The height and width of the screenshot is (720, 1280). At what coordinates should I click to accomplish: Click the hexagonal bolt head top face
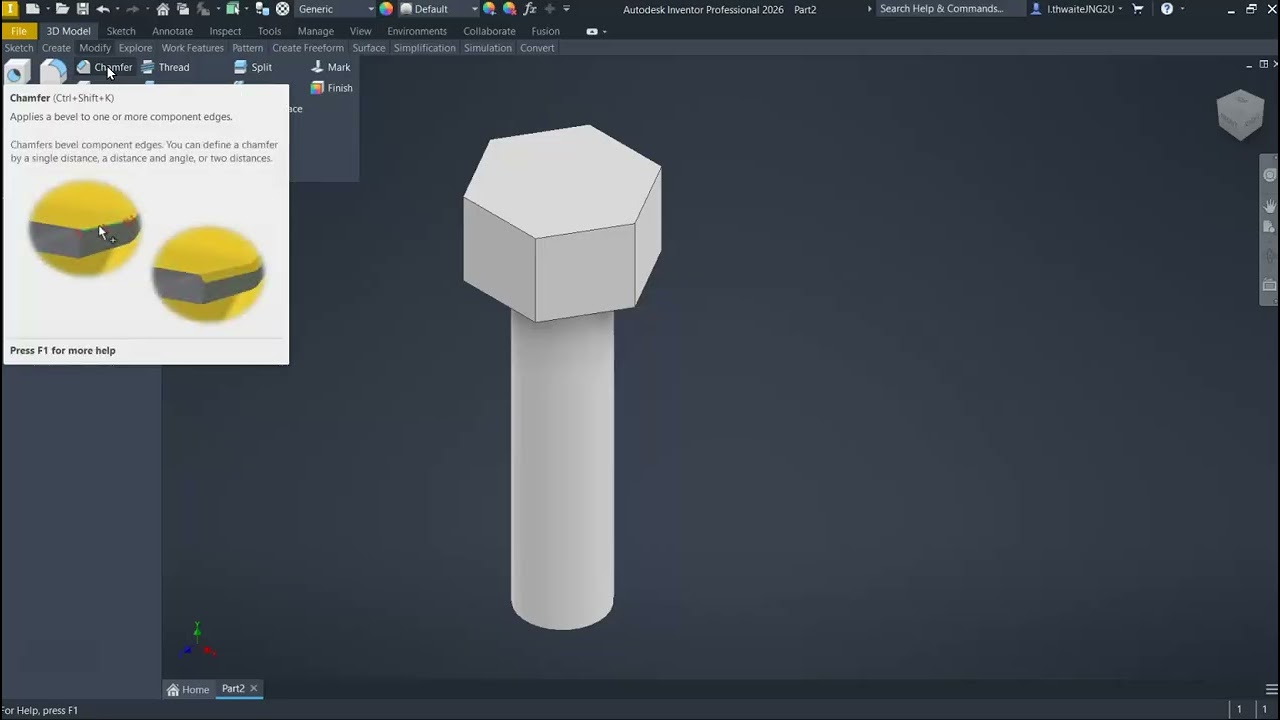coord(562,180)
